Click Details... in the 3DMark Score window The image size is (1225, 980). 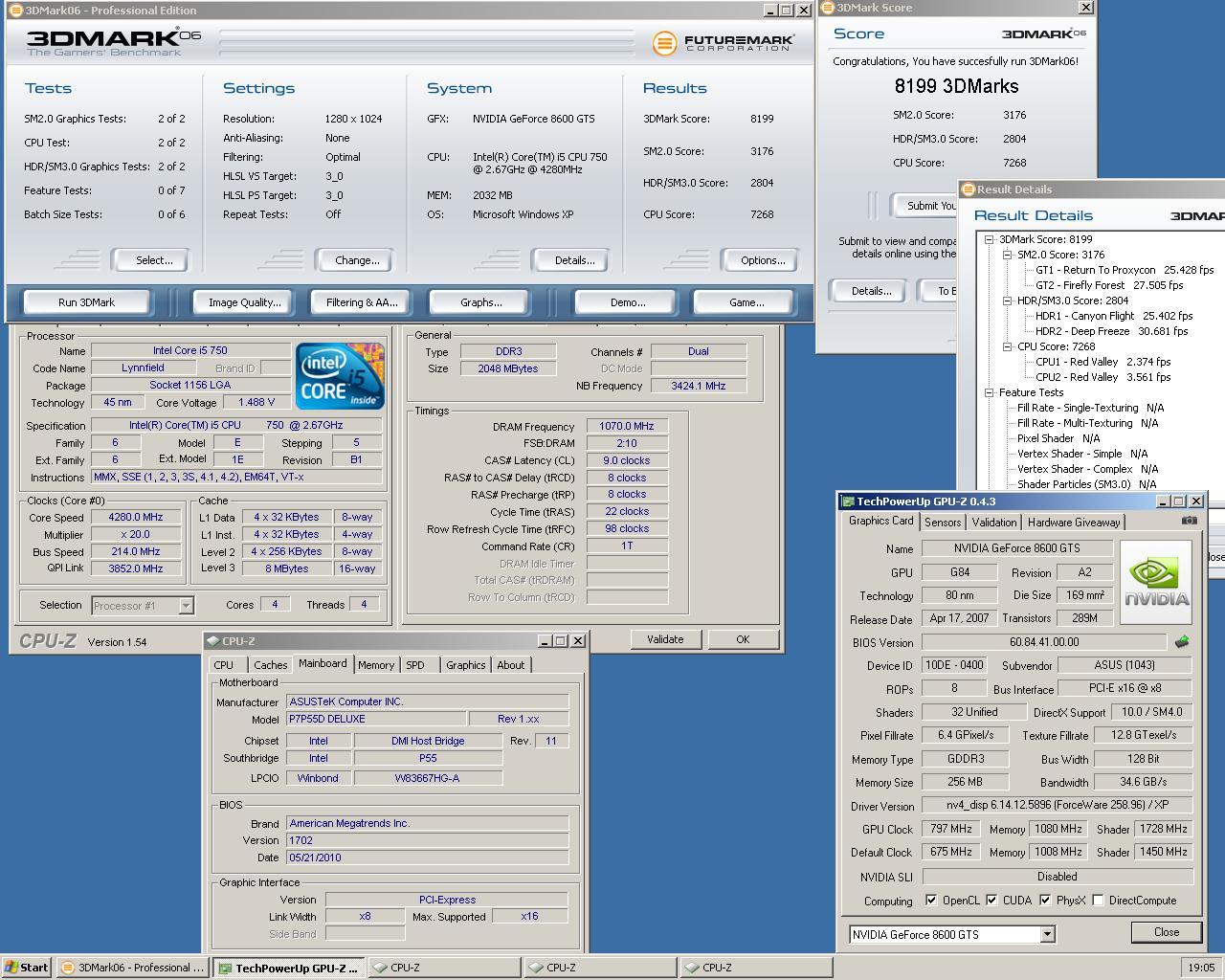(871, 291)
